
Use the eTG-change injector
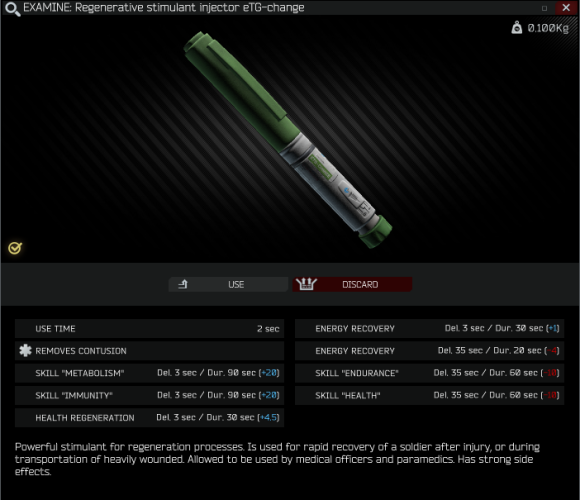[228, 284]
